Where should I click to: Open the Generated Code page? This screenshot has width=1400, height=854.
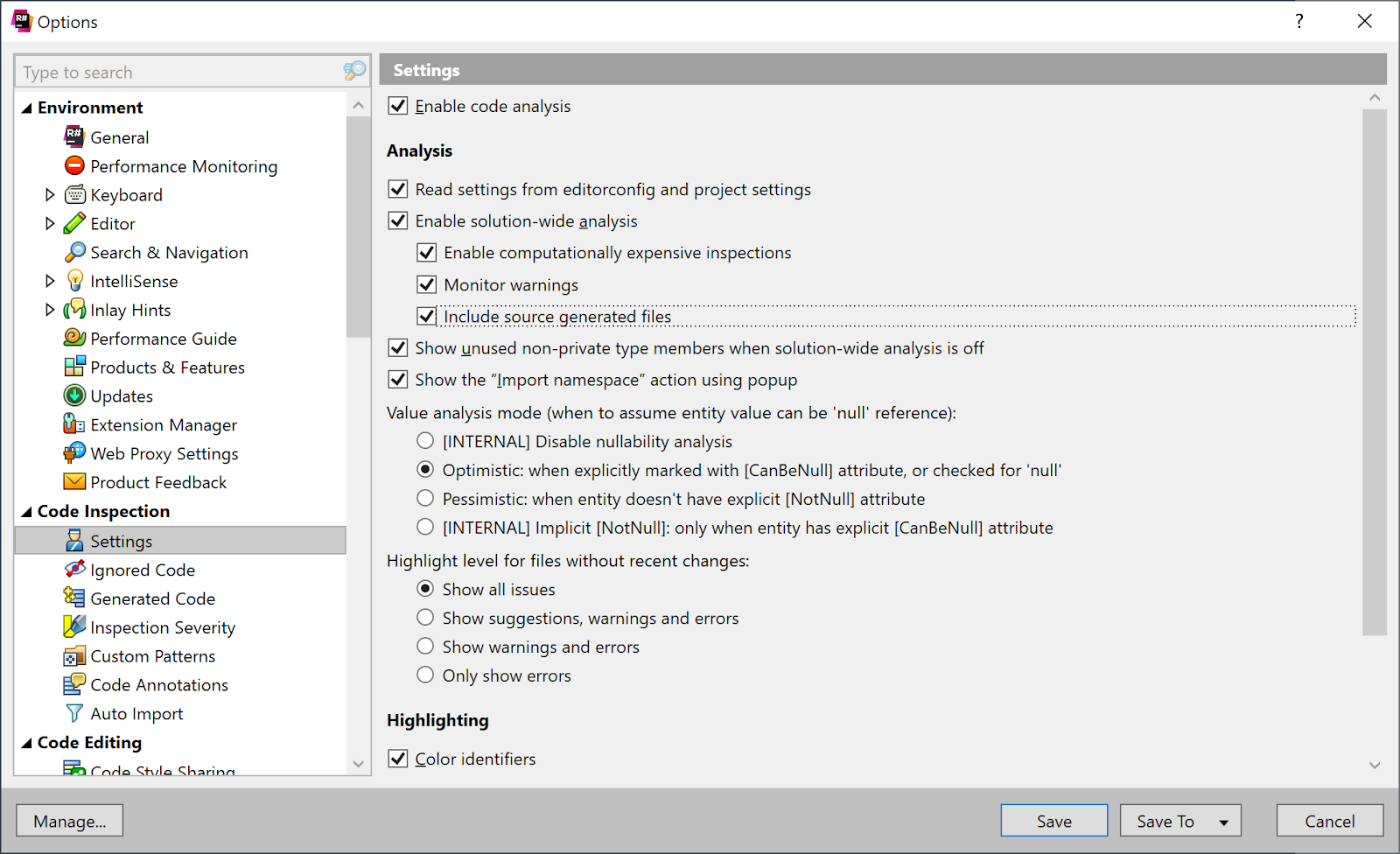(152, 598)
